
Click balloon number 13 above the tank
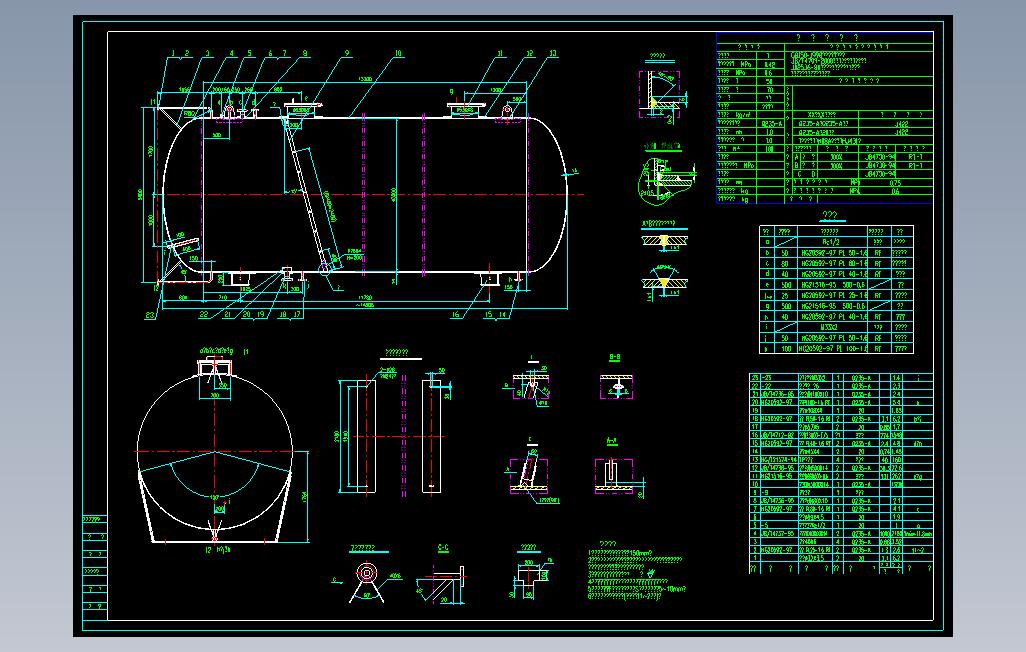pos(553,54)
